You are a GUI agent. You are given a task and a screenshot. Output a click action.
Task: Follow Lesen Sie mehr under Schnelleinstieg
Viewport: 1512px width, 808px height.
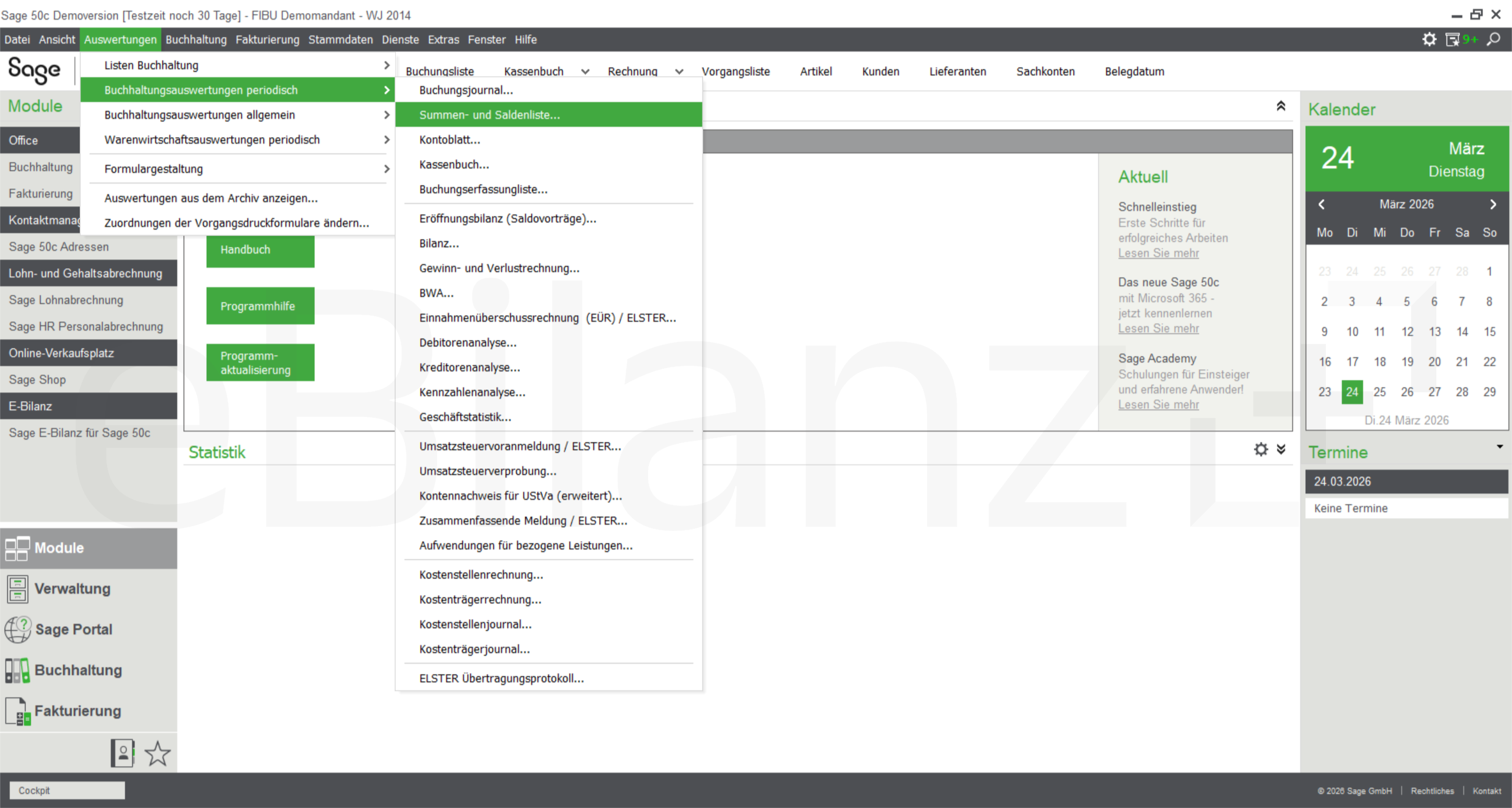click(x=1158, y=253)
